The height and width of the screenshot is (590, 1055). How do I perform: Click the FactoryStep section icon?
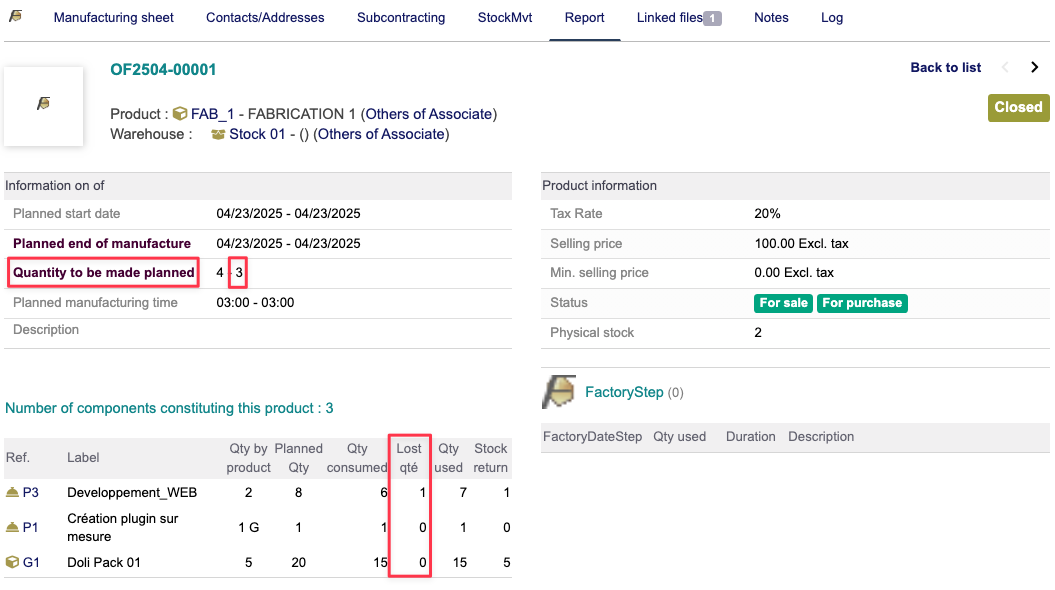(559, 392)
